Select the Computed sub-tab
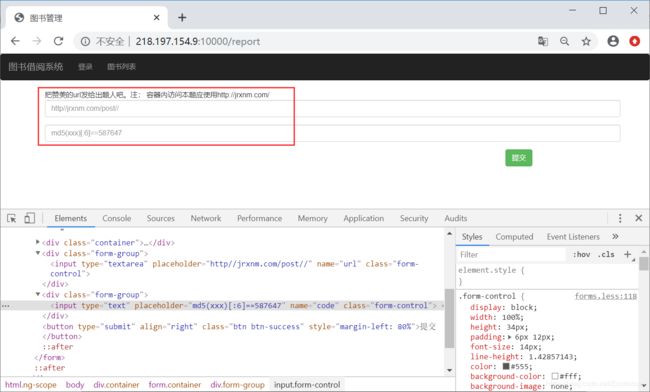The image size is (650, 392). [x=514, y=237]
